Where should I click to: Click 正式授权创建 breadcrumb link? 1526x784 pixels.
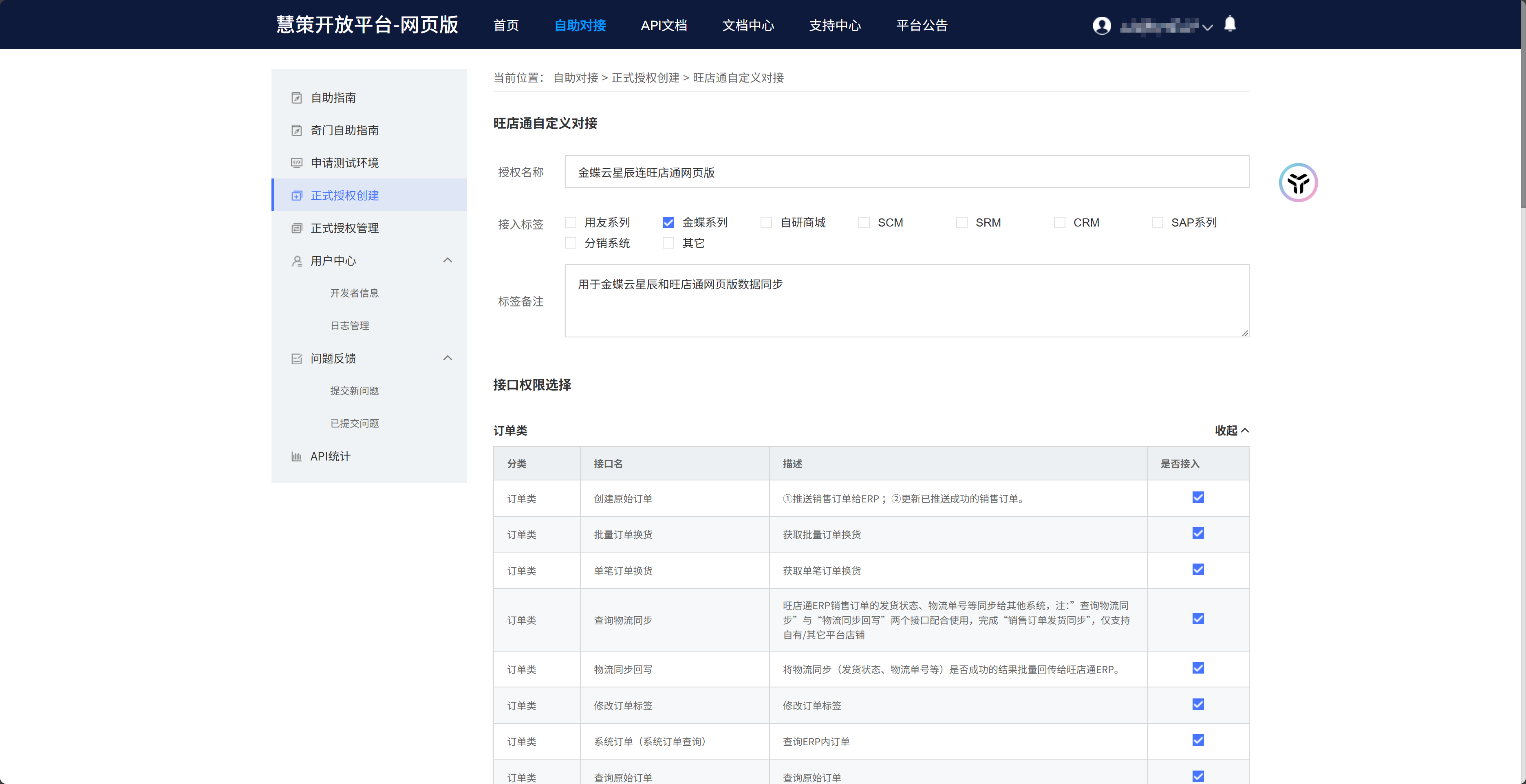645,77
